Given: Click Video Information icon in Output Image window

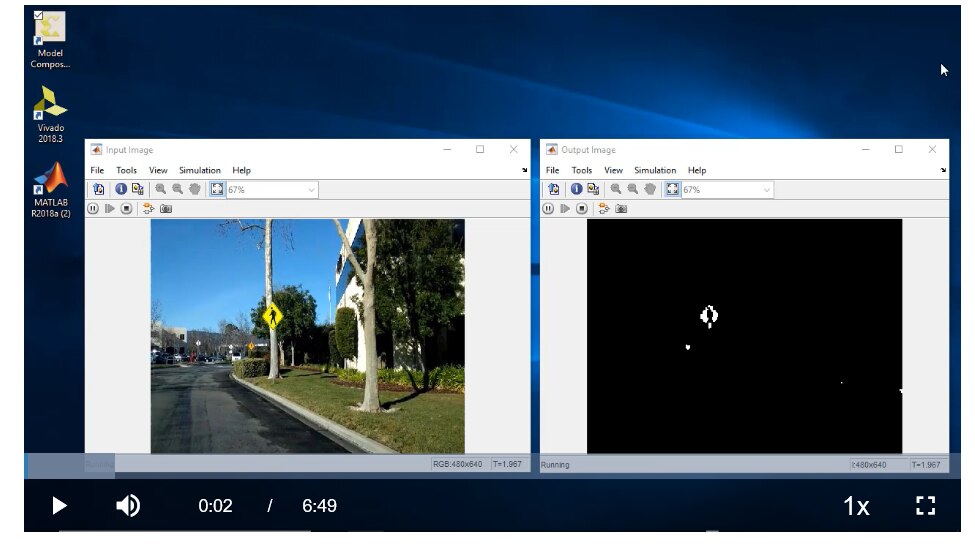Looking at the screenshot, I should (x=576, y=189).
